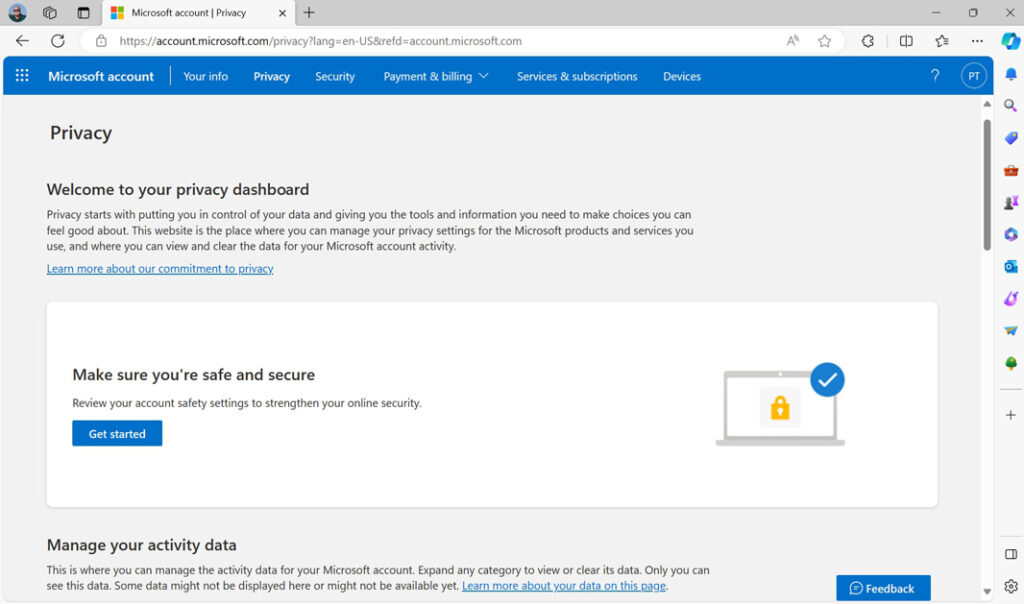Screen dimensions: 1024x604
Task: Open the Tools sidebar panel
Action: (1010, 170)
